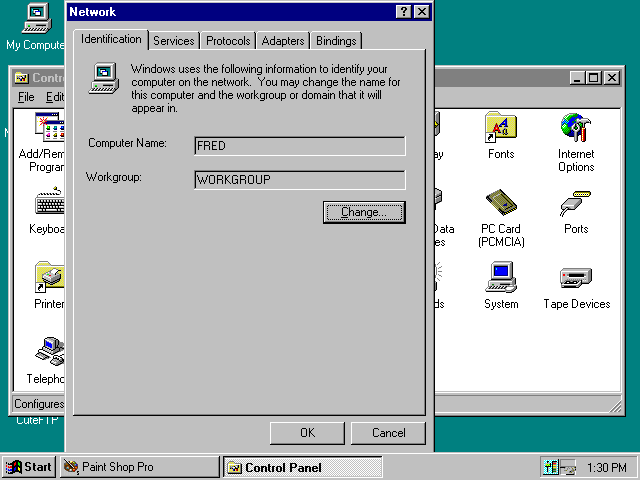This screenshot has height=480, width=640.
Task: Select the Identification tab
Action: coord(111,39)
